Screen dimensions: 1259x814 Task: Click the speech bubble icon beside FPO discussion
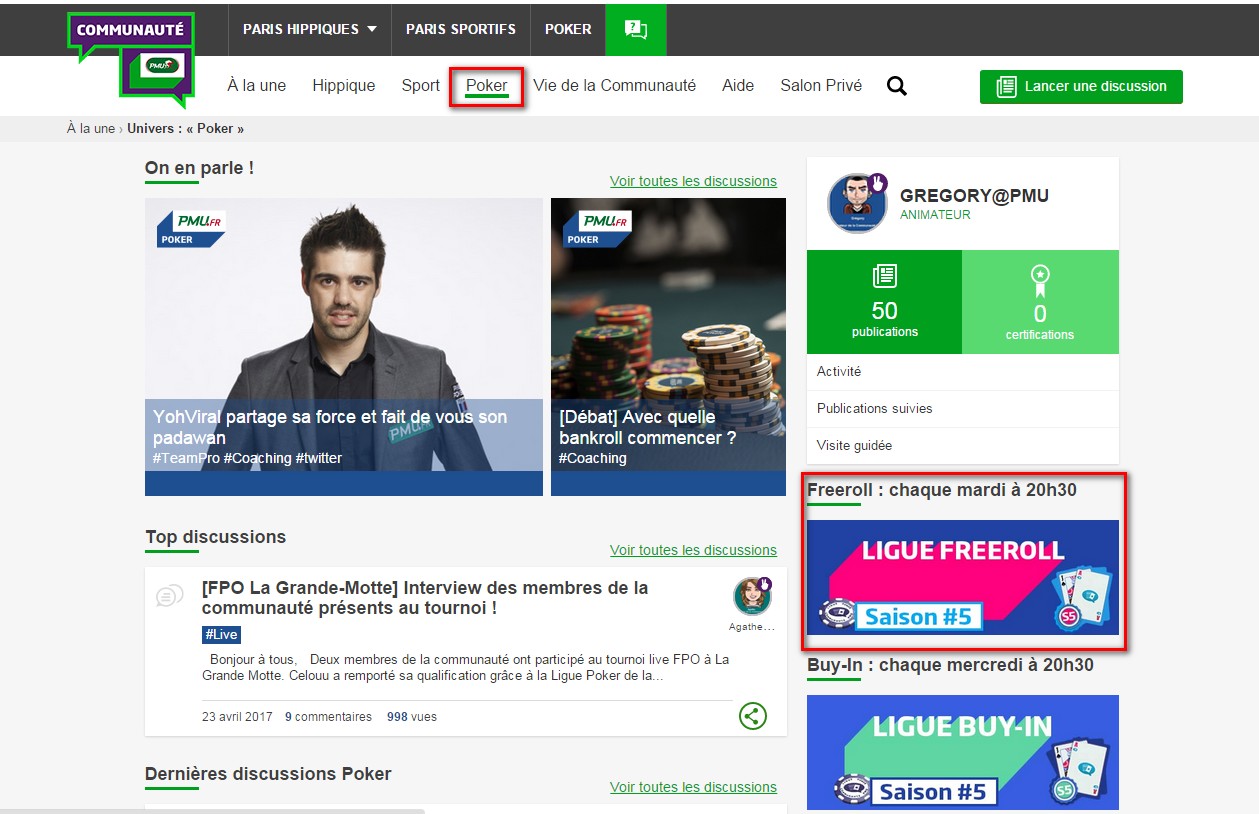coord(170,596)
